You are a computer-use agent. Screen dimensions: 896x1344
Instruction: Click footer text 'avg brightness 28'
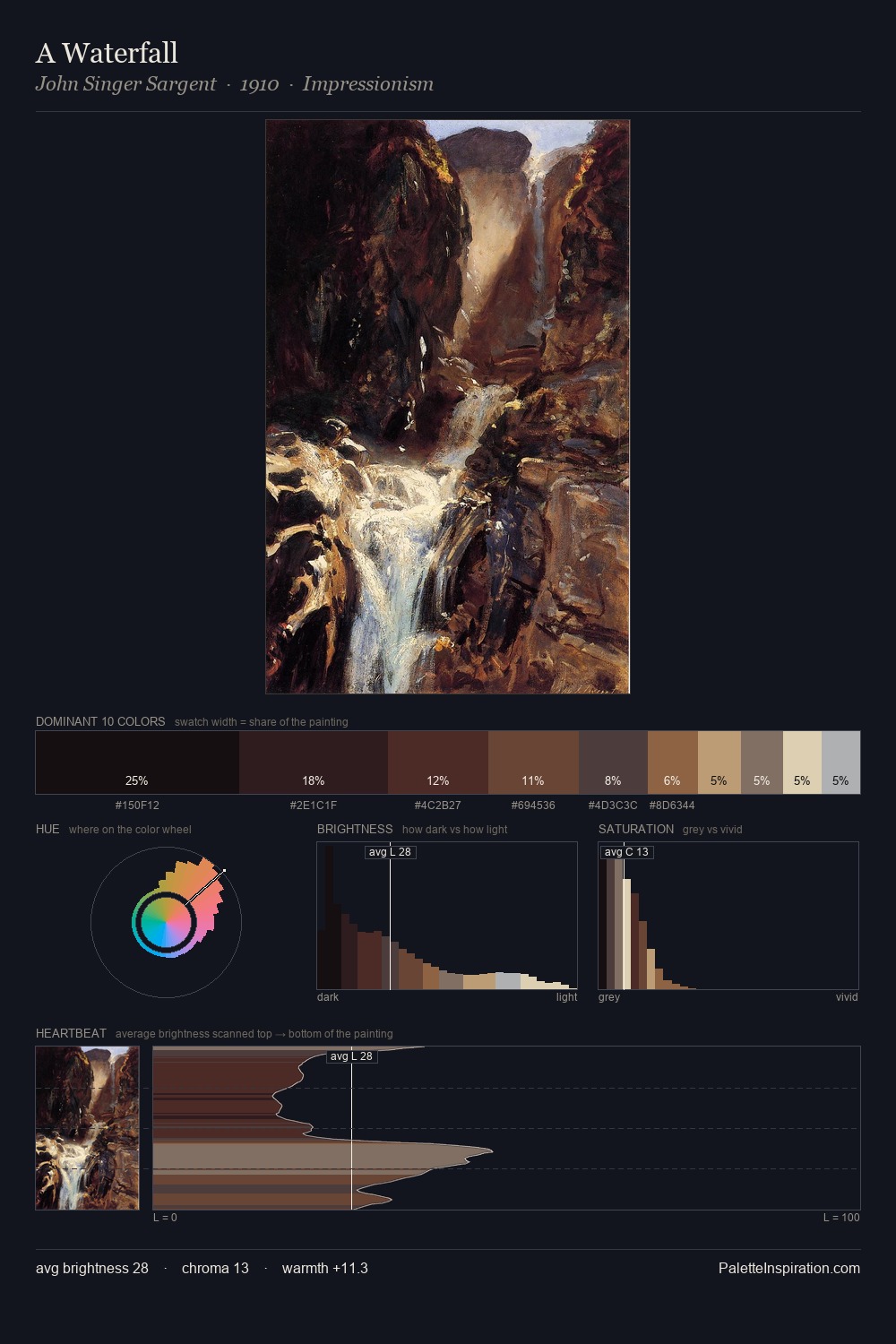pyautogui.click(x=92, y=1268)
